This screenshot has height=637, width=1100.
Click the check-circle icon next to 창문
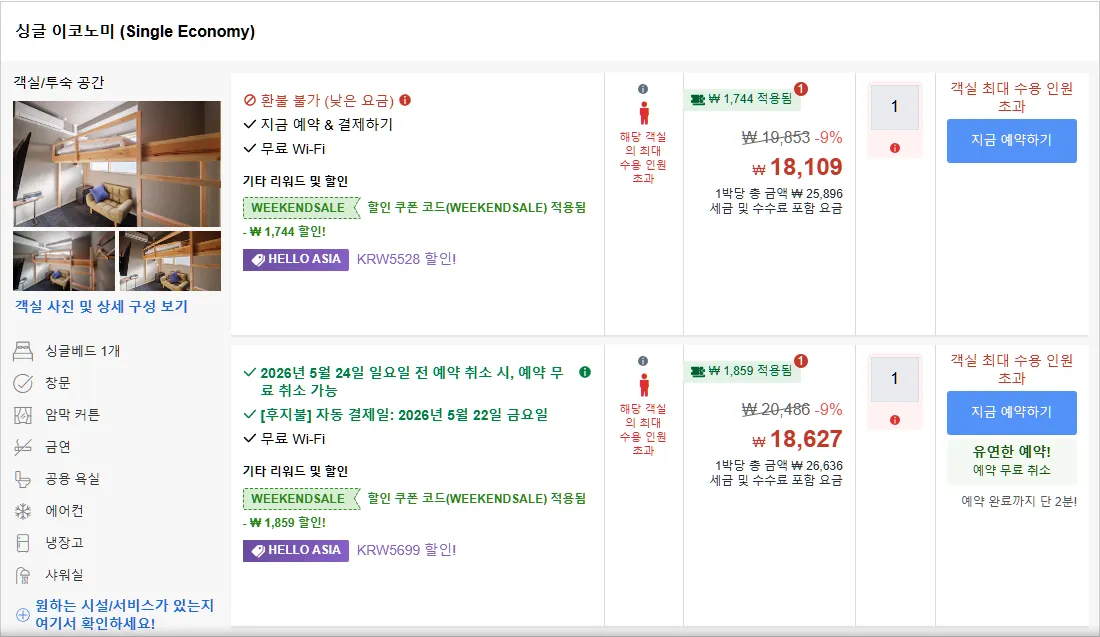click(x=23, y=383)
